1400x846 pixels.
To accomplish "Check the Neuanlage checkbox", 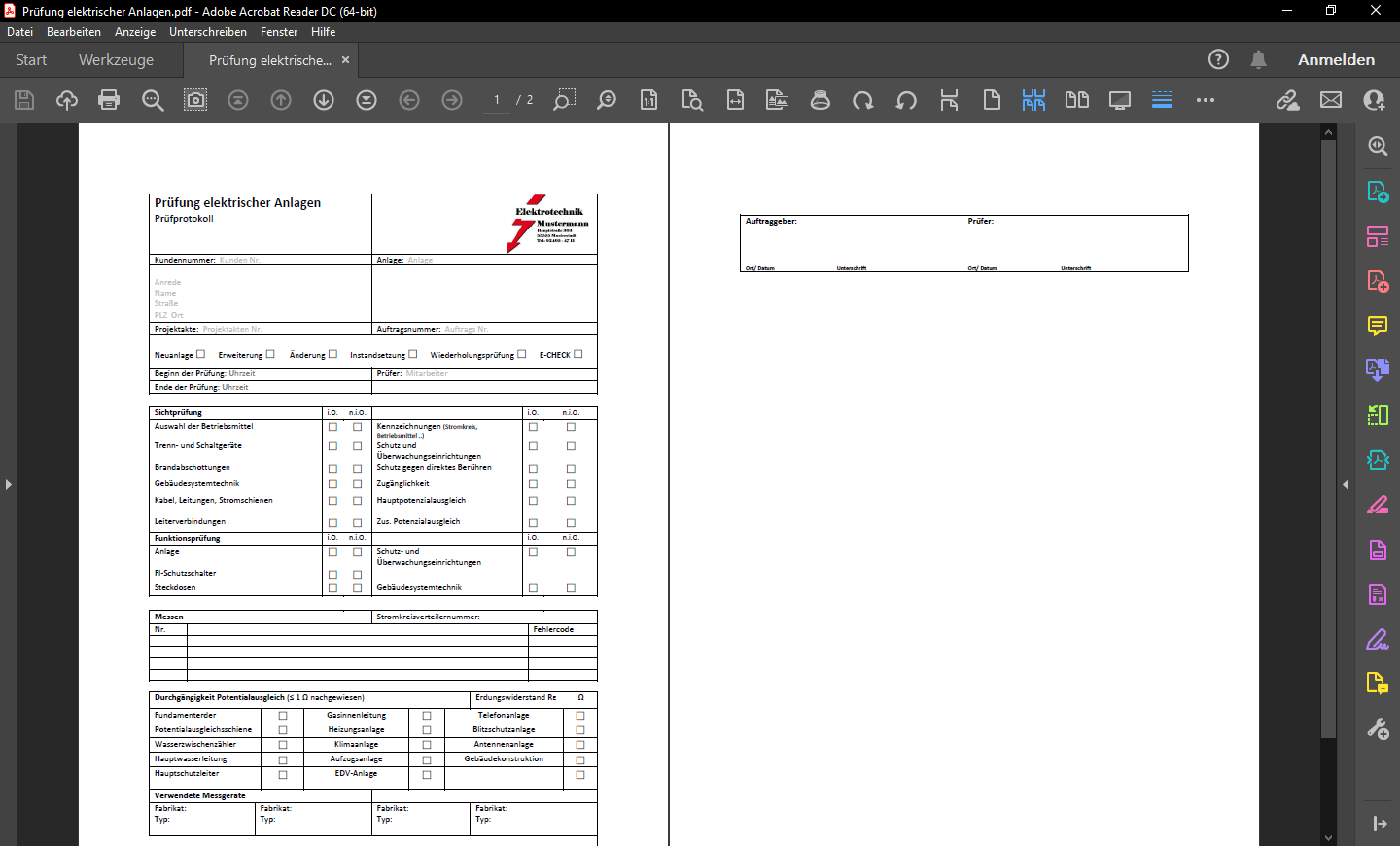I will pyautogui.click(x=201, y=354).
